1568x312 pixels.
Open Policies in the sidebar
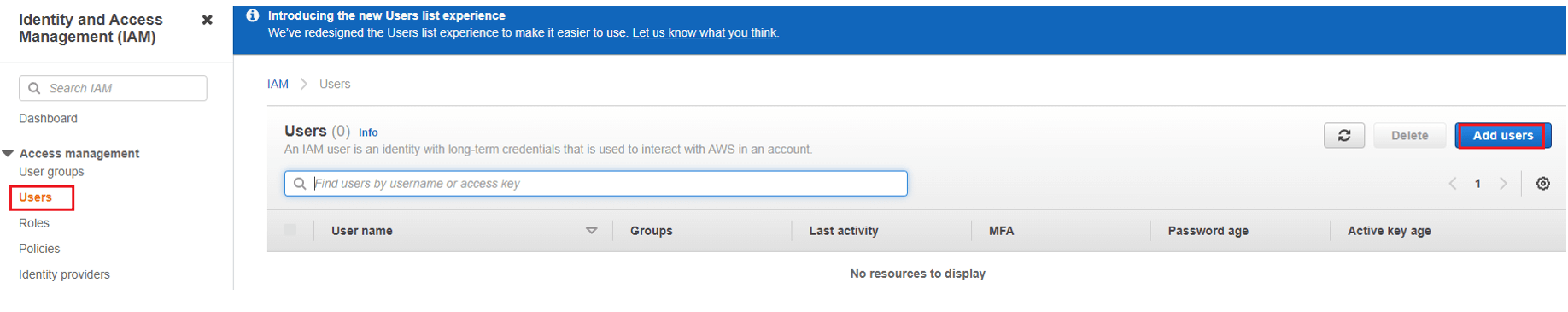tap(39, 249)
